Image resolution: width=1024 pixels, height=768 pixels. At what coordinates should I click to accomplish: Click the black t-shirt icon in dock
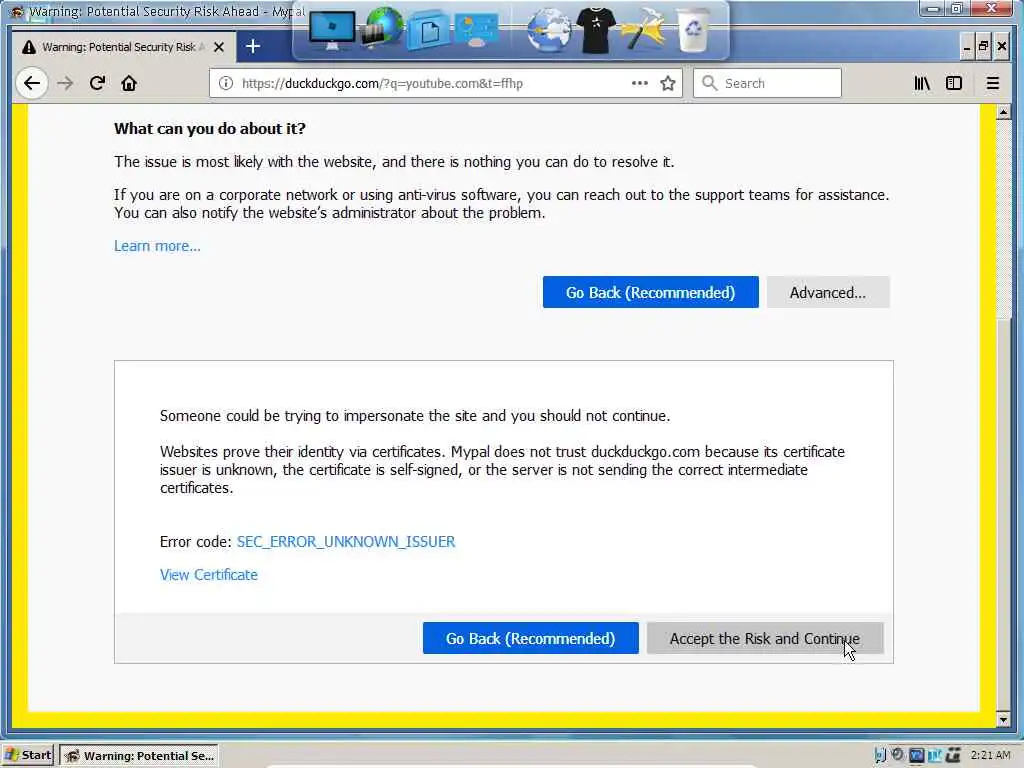click(x=596, y=30)
